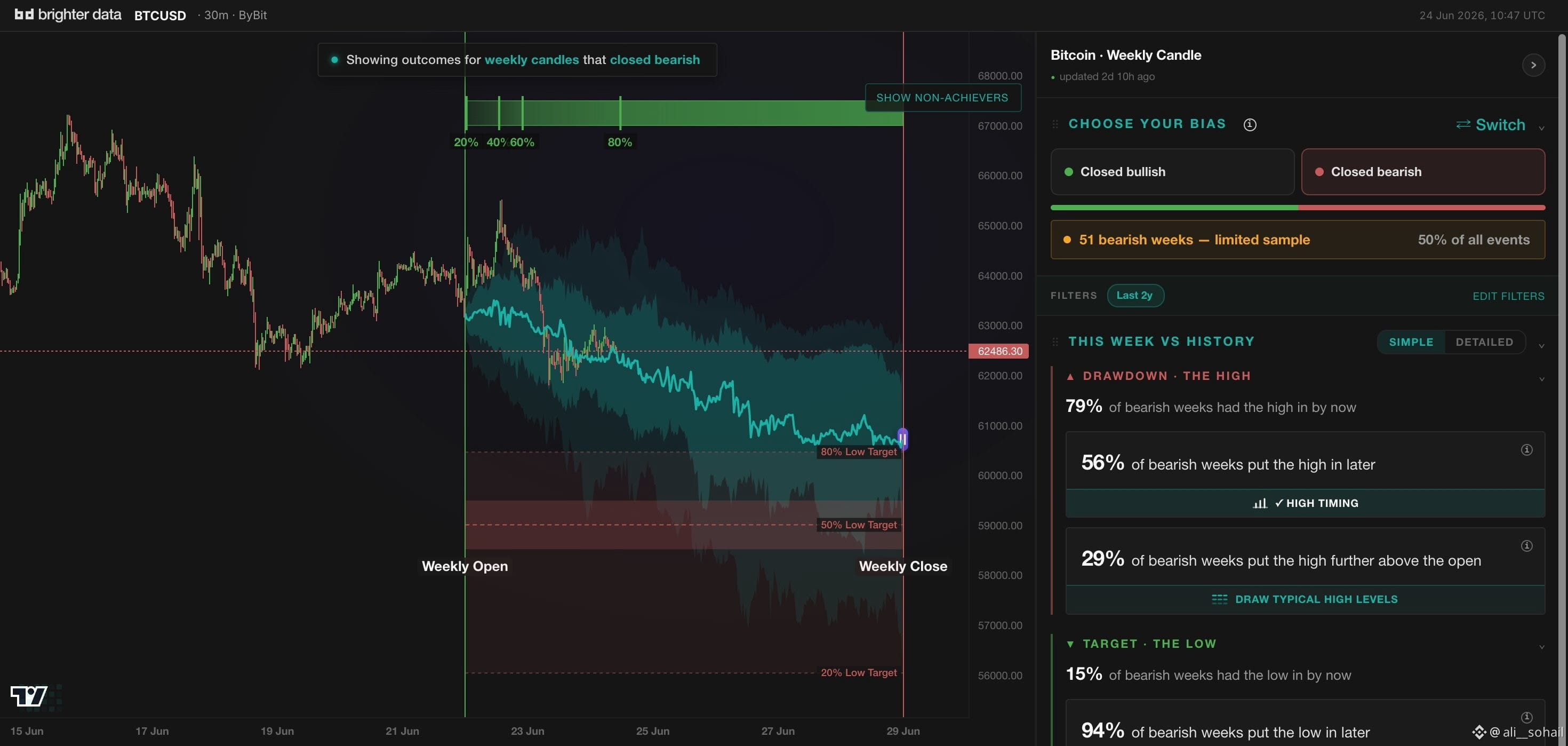This screenshot has height=746, width=1568.
Task: Open info icon for 56% high later card
Action: pyautogui.click(x=1526, y=450)
